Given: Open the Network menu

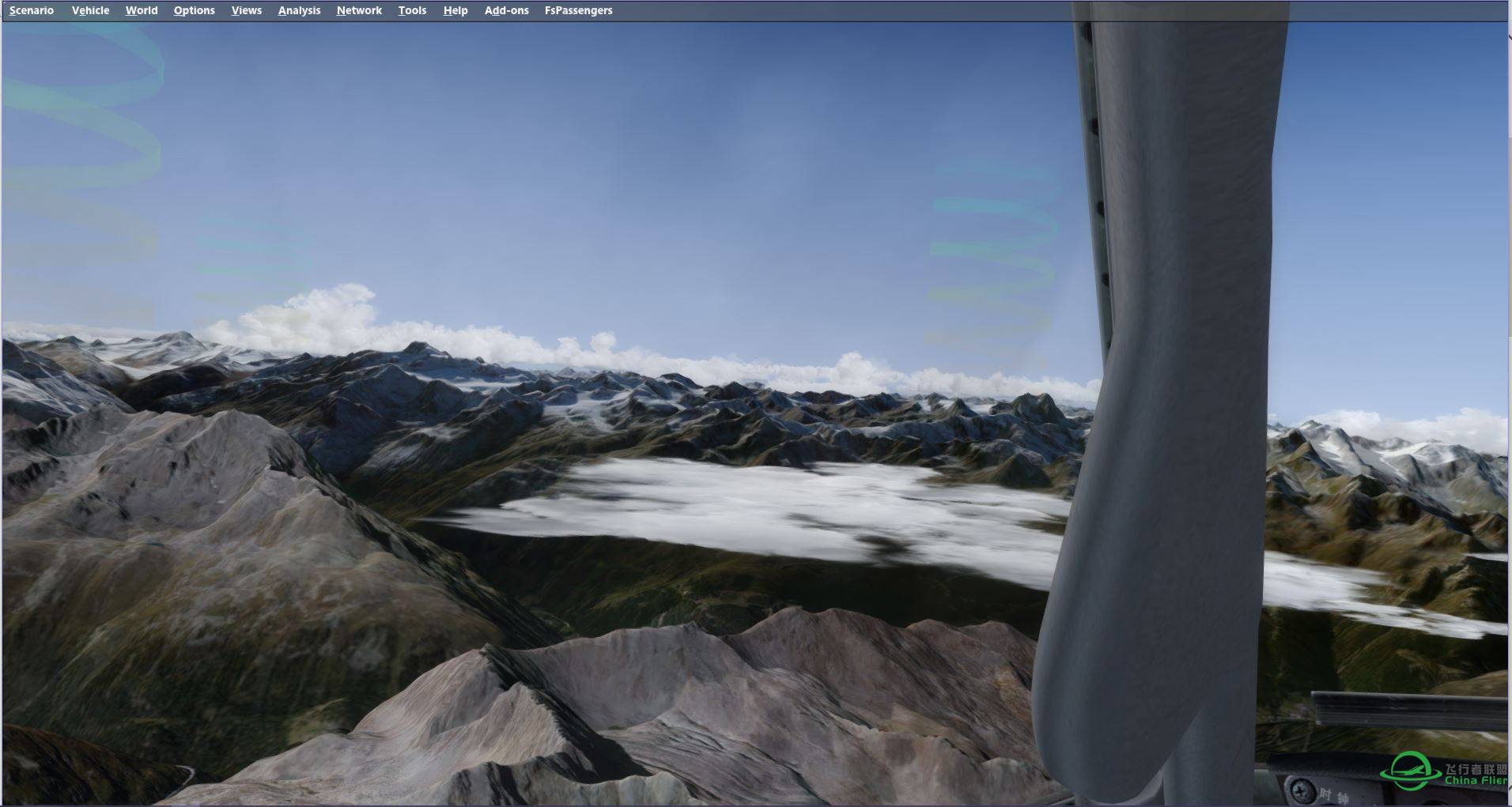Looking at the screenshot, I should (x=359, y=10).
